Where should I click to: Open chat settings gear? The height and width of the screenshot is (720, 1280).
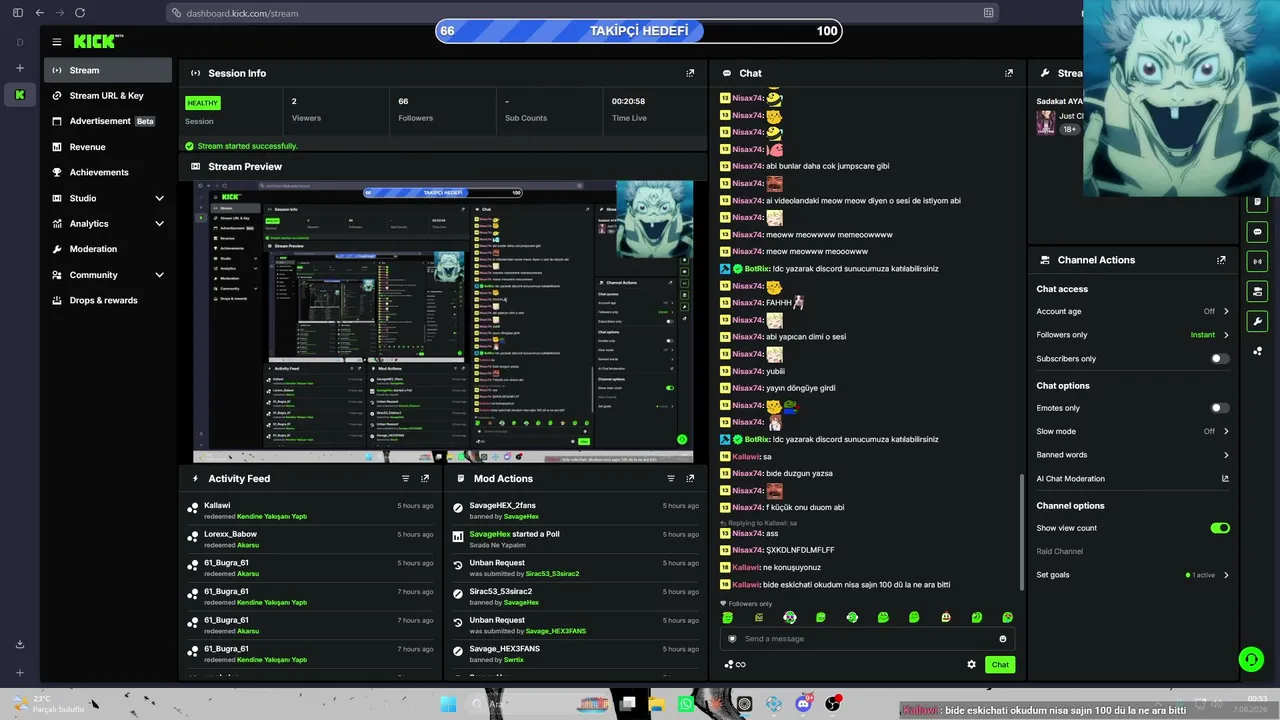click(971, 664)
